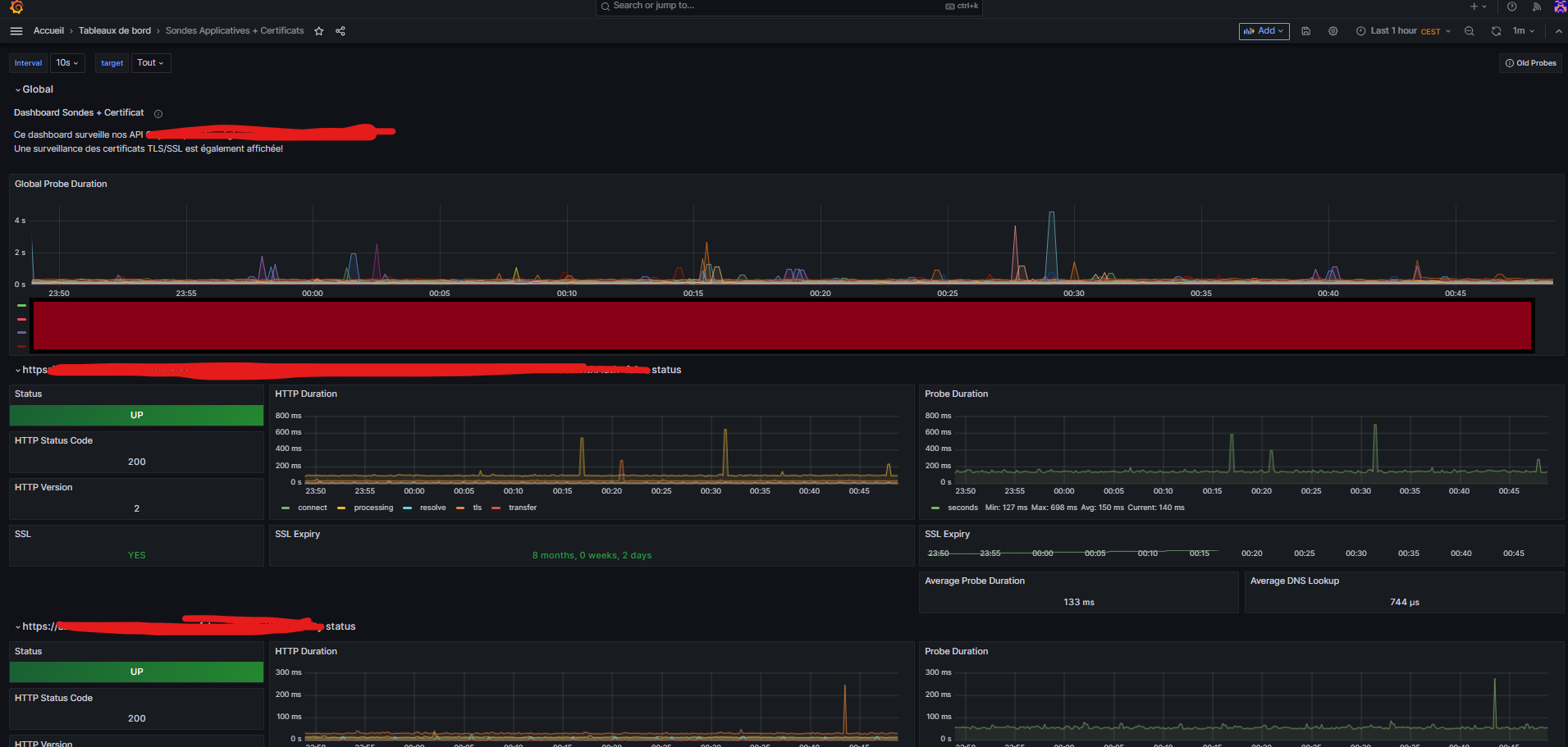
Task: Open the Old Probes link
Action: pyautogui.click(x=1531, y=63)
